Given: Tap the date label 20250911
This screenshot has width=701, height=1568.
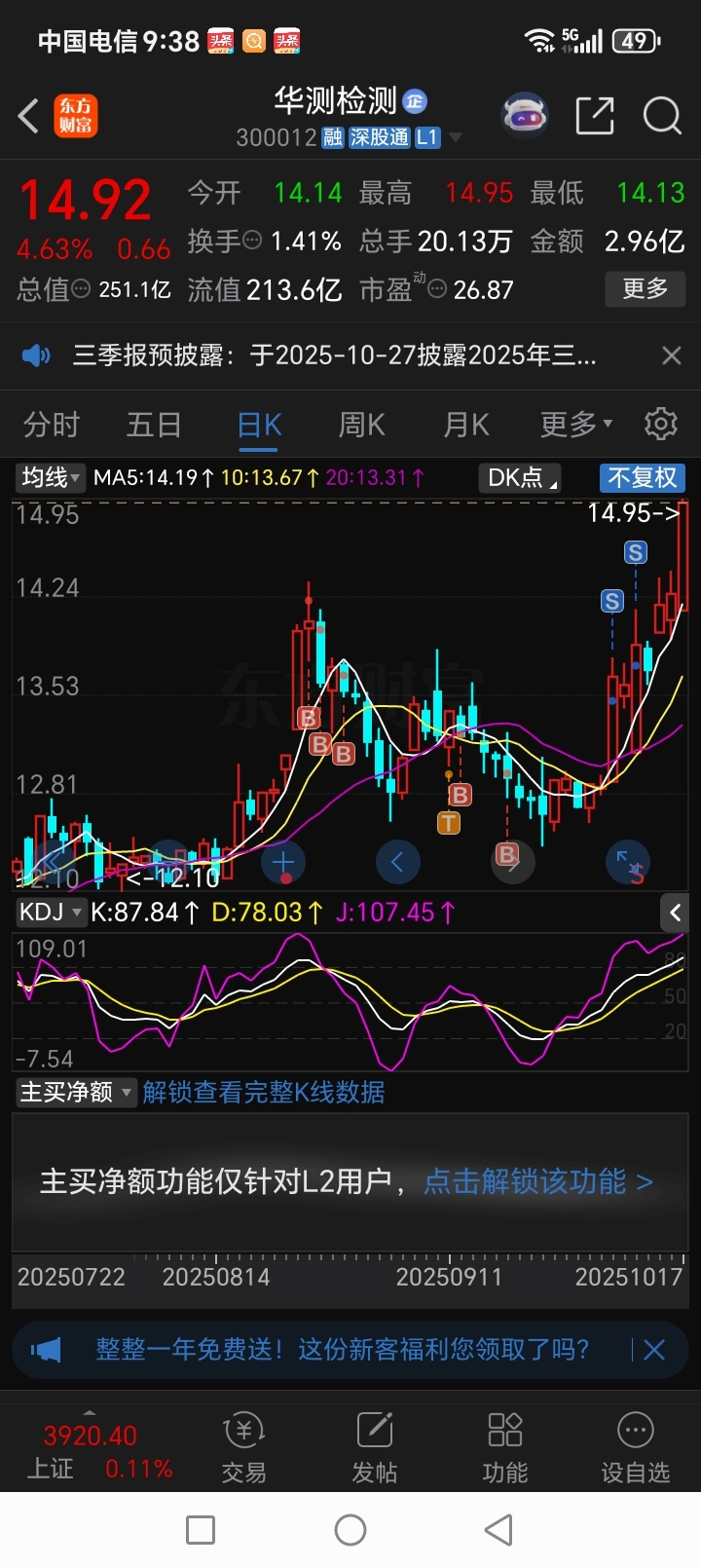Looking at the screenshot, I should (x=449, y=1277).
